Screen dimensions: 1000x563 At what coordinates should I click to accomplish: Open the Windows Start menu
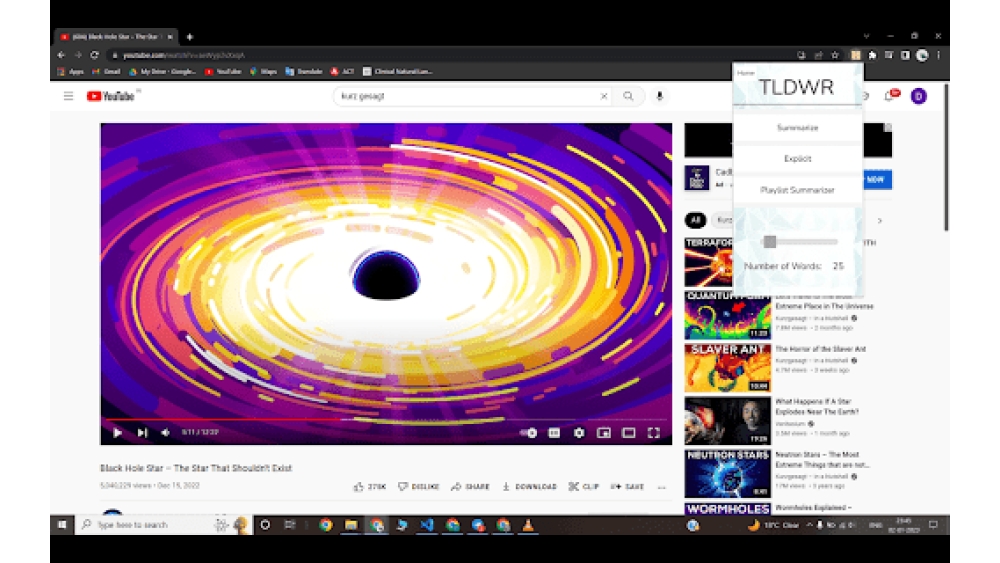62,525
